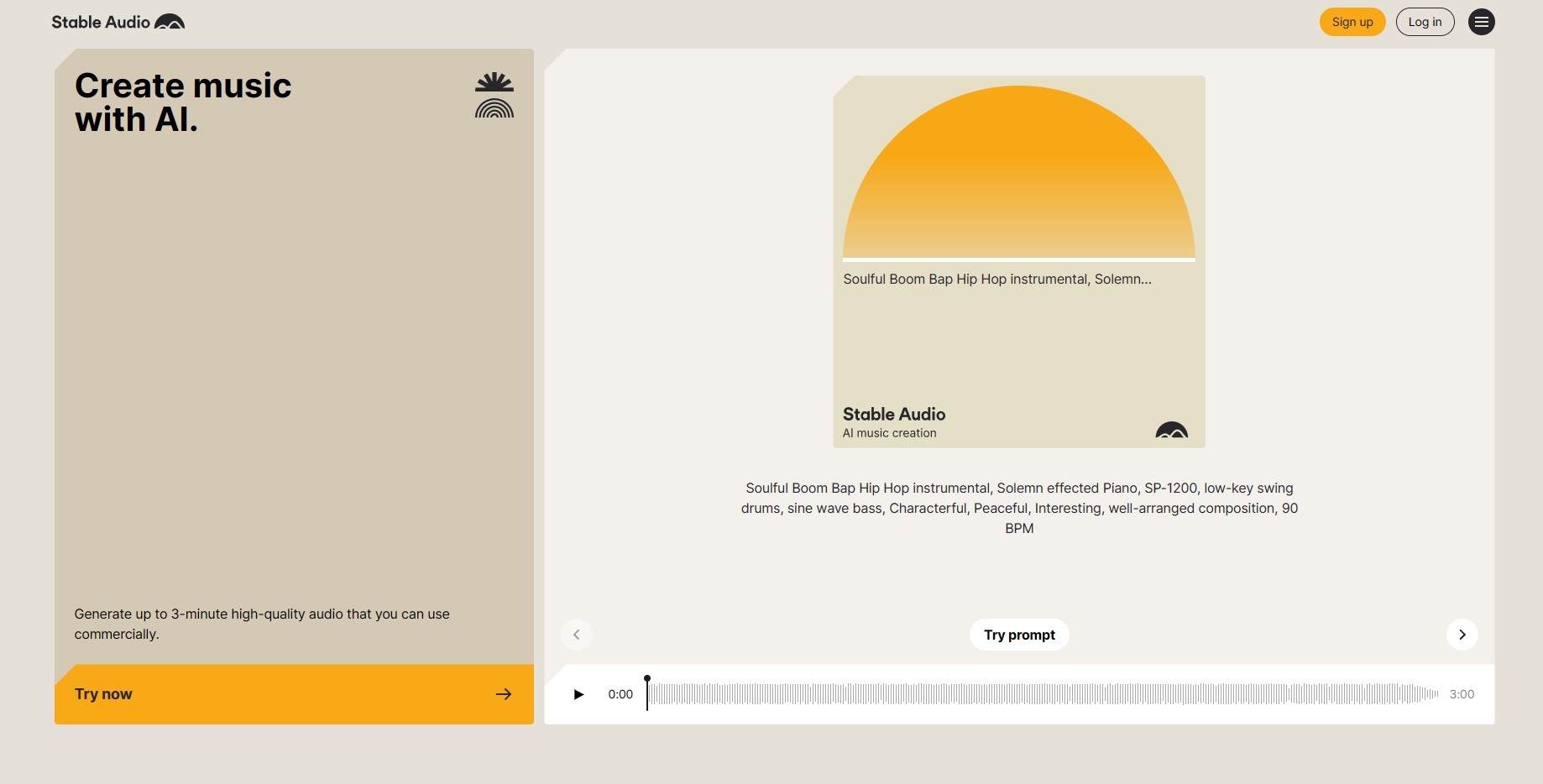Click the Stable Audio logo in header
The image size is (1543, 784).
coord(118,22)
